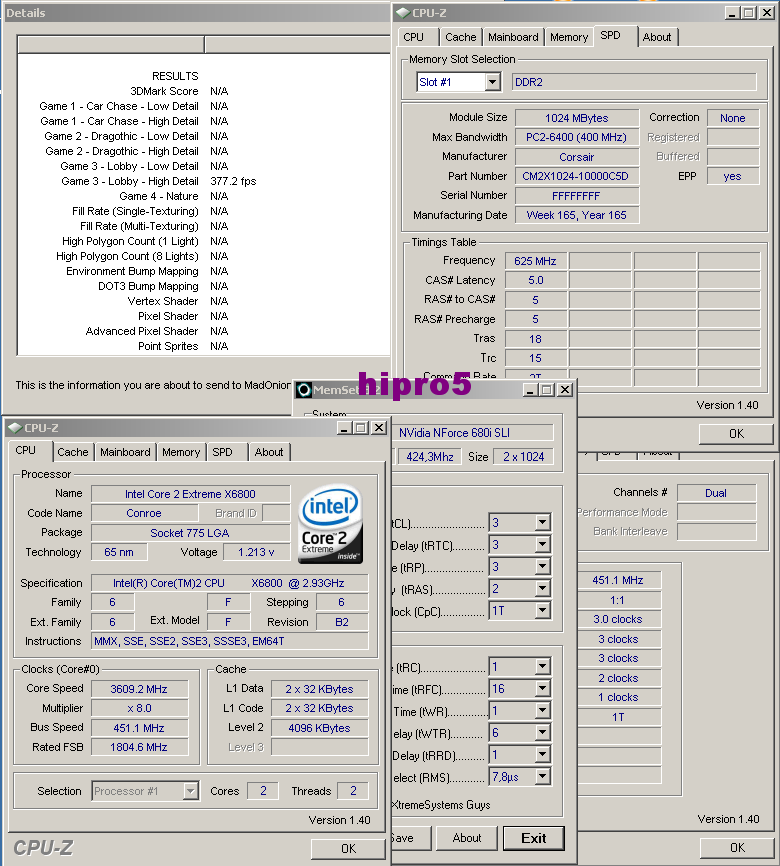Click the Module Size 1024 MBytes value
This screenshot has height=866, width=780.
tap(576, 118)
